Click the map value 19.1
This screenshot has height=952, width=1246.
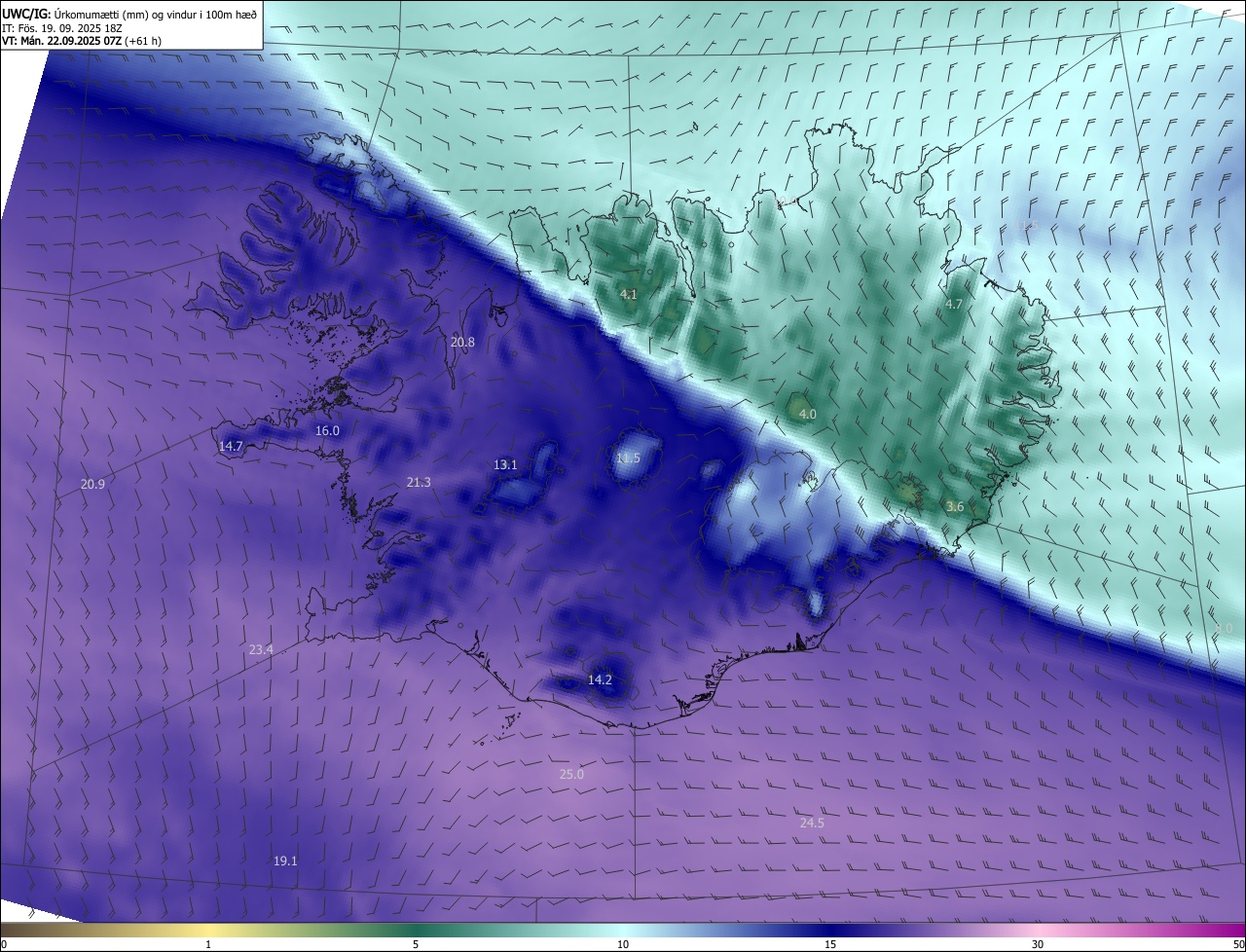tap(285, 860)
